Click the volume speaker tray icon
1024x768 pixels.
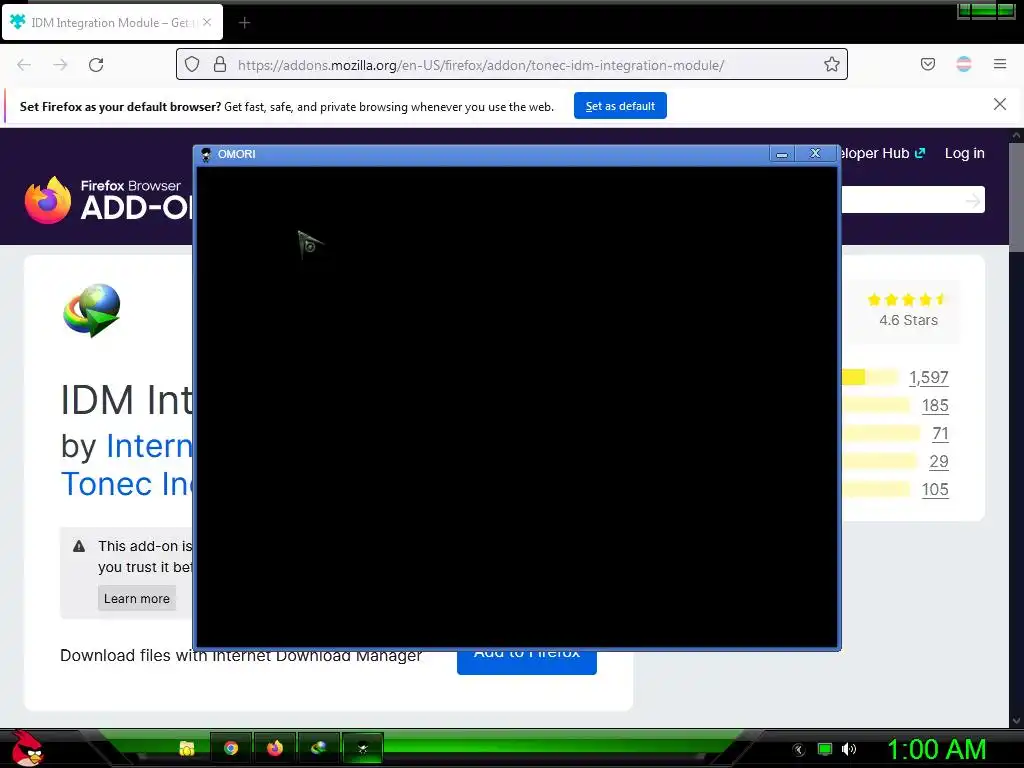(x=848, y=749)
